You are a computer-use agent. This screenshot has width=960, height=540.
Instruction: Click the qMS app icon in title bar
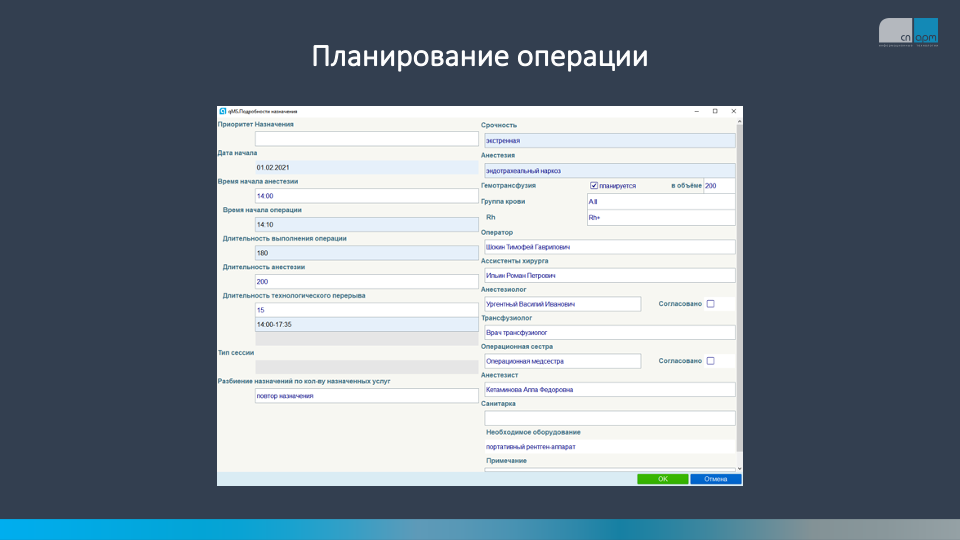click(223, 111)
